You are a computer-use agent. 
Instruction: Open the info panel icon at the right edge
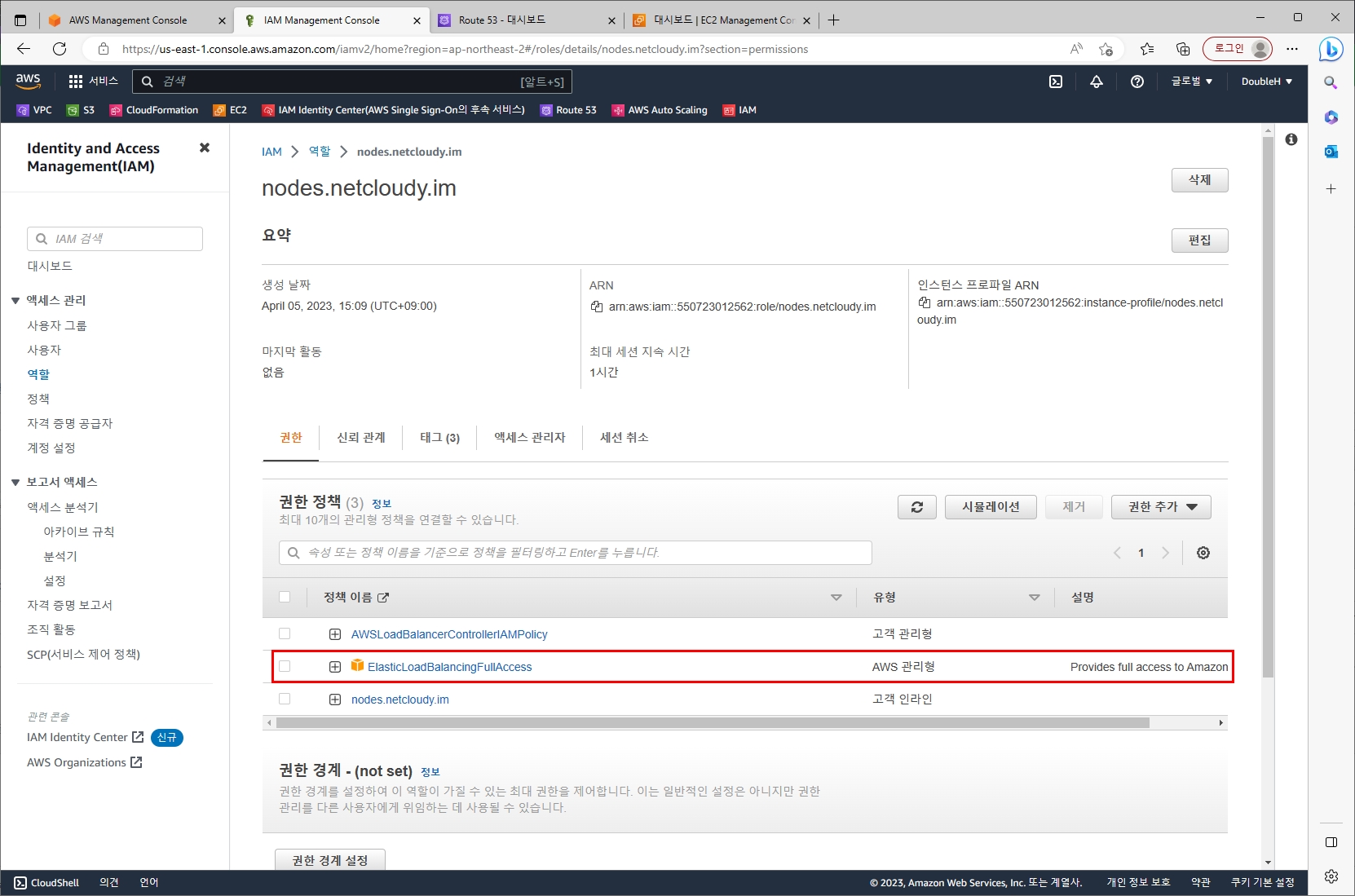point(1291,139)
